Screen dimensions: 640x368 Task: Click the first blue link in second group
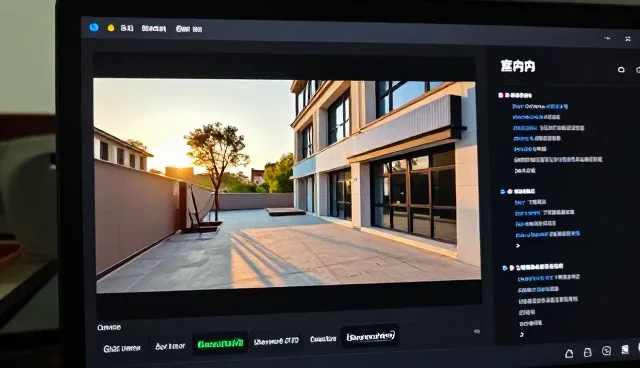[520, 202]
